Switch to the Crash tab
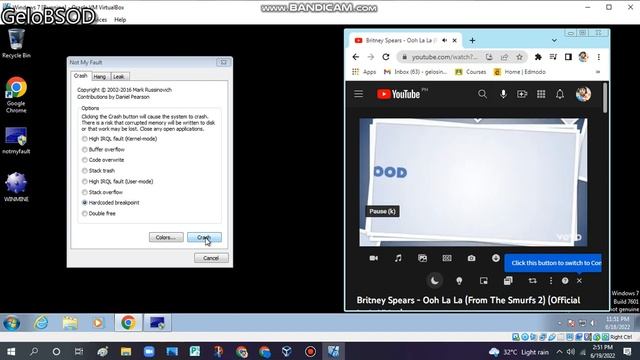The image size is (640, 360). [x=80, y=76]
